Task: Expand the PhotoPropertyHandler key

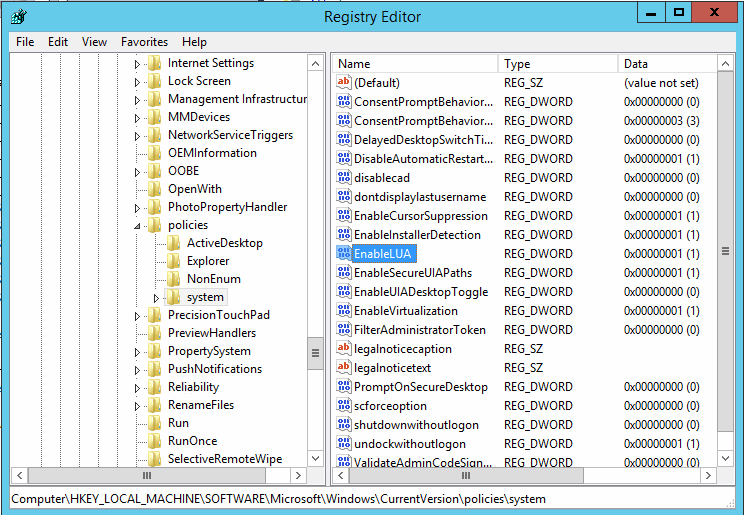Action: point(137,208)
